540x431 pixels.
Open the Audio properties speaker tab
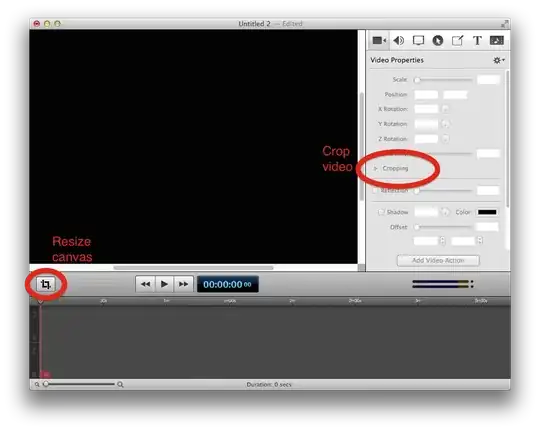pyautogui.click(x=399, y=41)
